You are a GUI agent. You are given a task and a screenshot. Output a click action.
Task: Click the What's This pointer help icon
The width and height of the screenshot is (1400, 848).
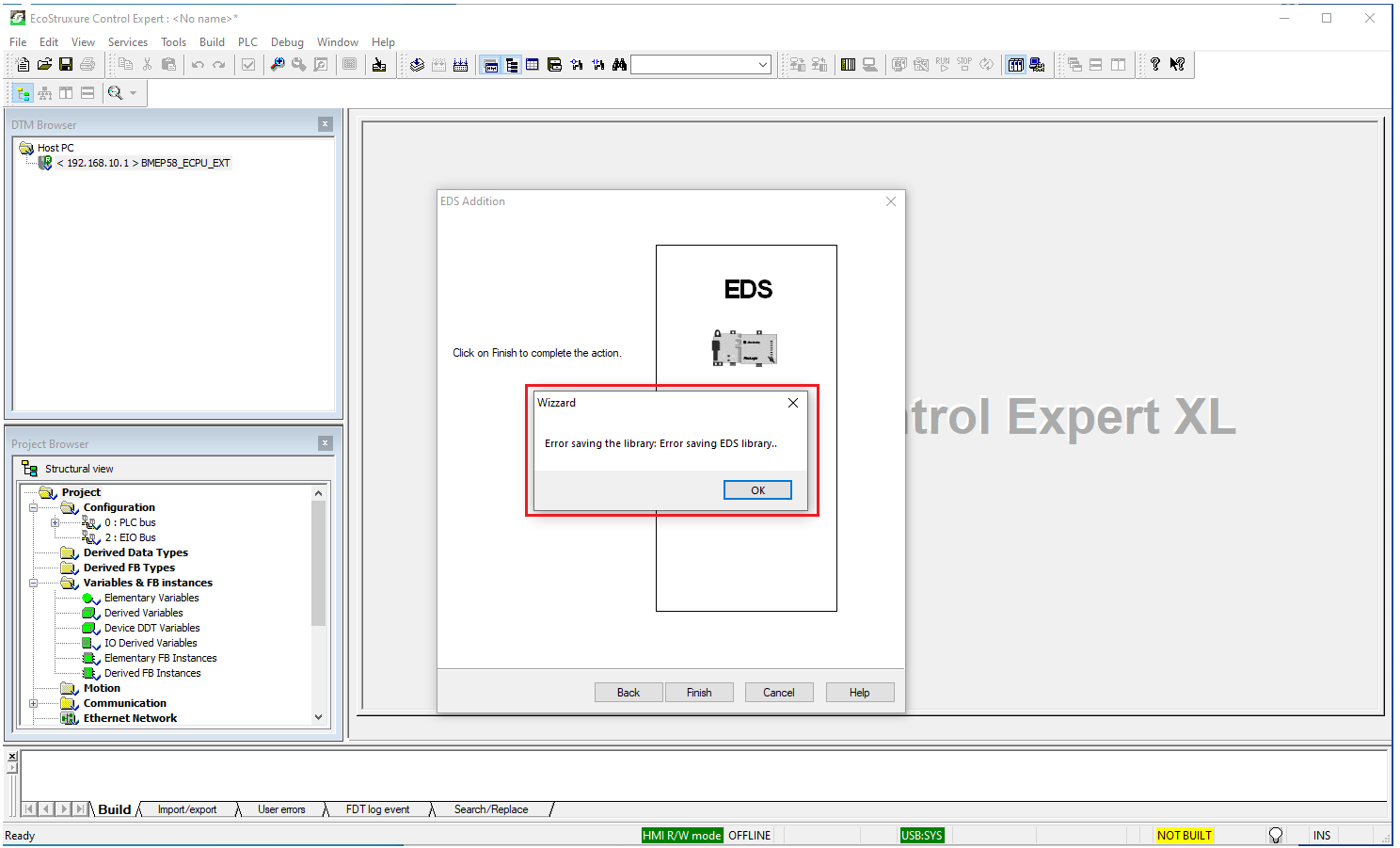click(x=1177, y=65)
